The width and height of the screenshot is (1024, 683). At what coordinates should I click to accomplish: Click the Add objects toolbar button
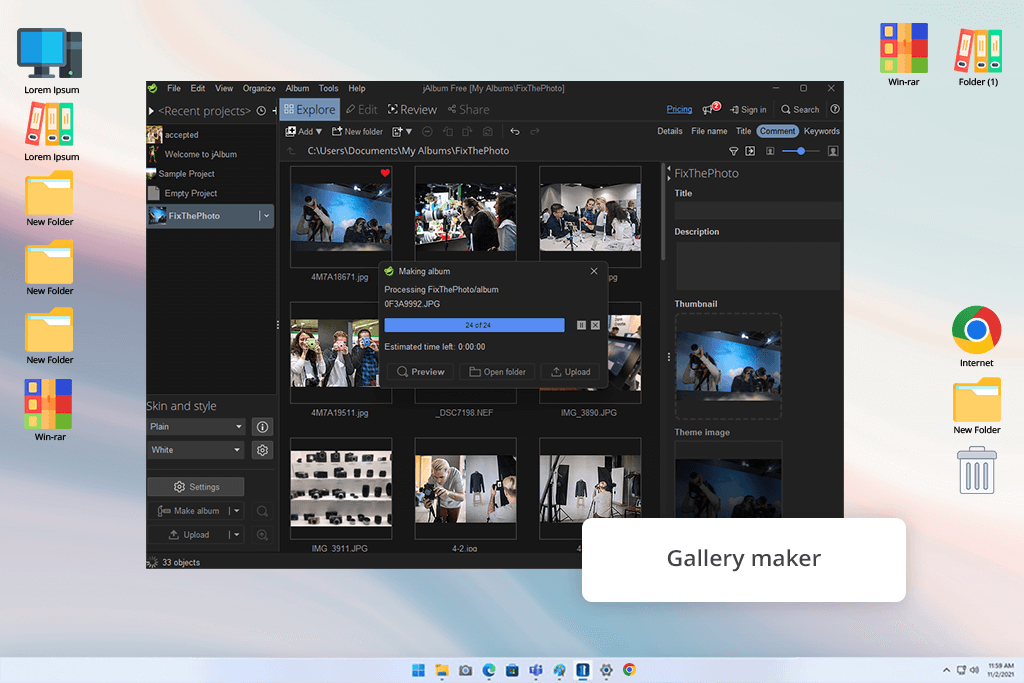pos(304,131)
